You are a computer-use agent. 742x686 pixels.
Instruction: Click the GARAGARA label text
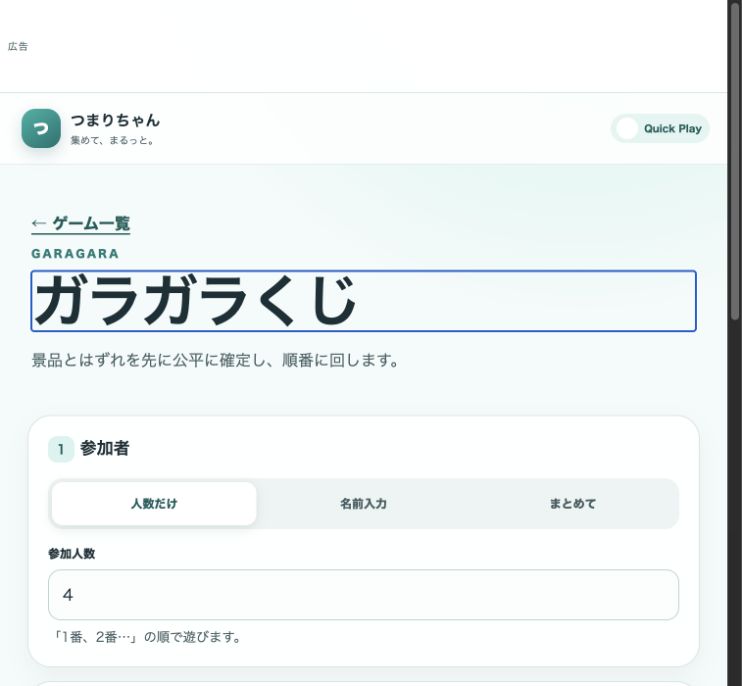pos(75,254)
